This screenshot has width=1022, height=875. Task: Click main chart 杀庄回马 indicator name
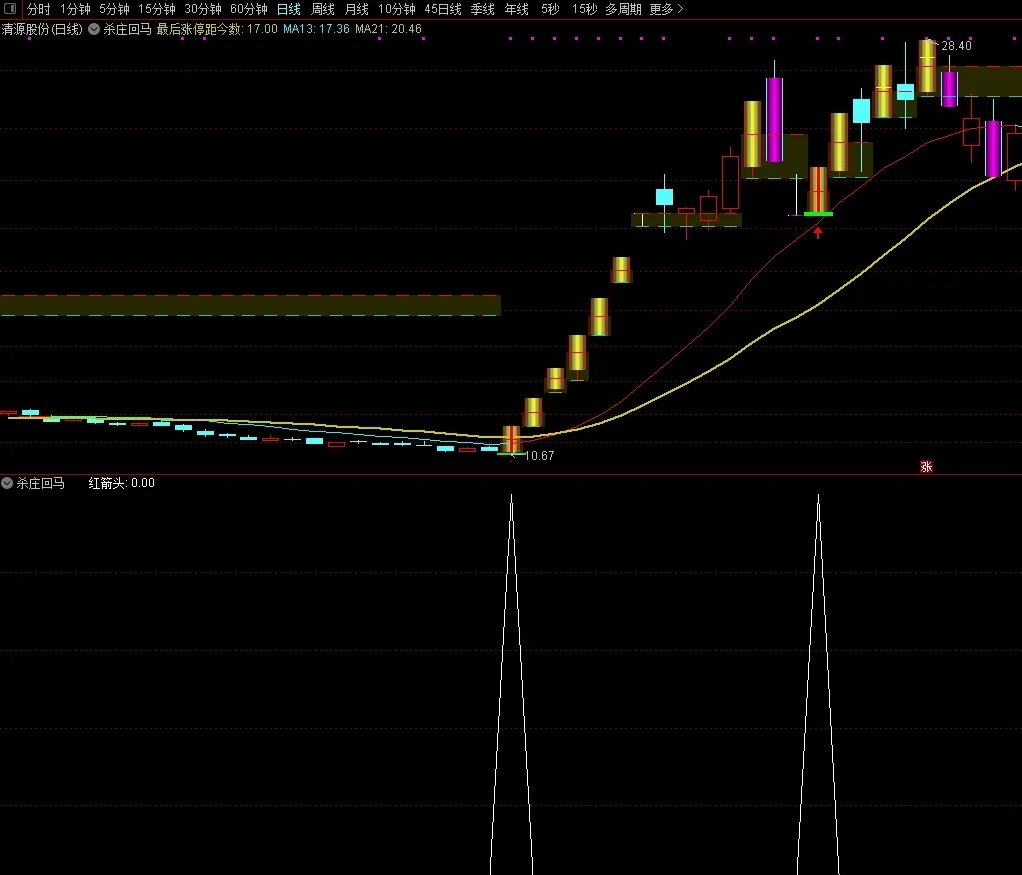point(127,29)
